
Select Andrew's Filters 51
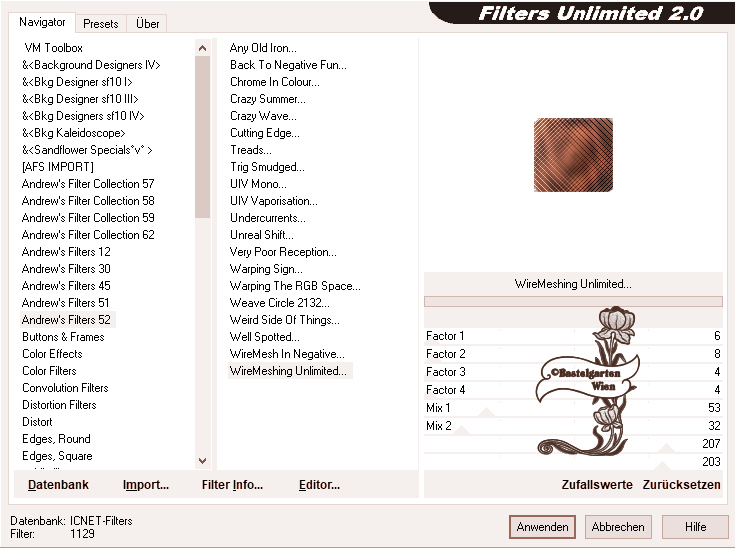click(x=65, y=302)
